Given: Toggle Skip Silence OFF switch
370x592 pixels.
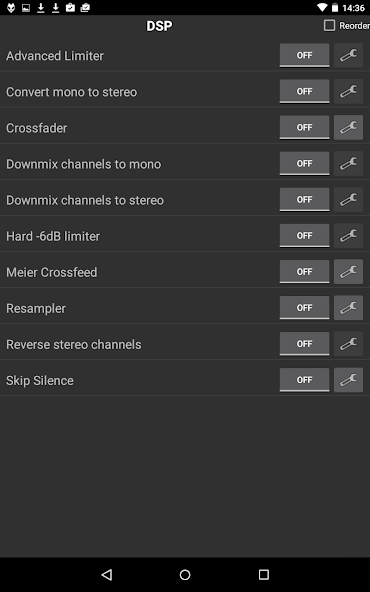Looking at the screenshot, I should coord(304,380).
